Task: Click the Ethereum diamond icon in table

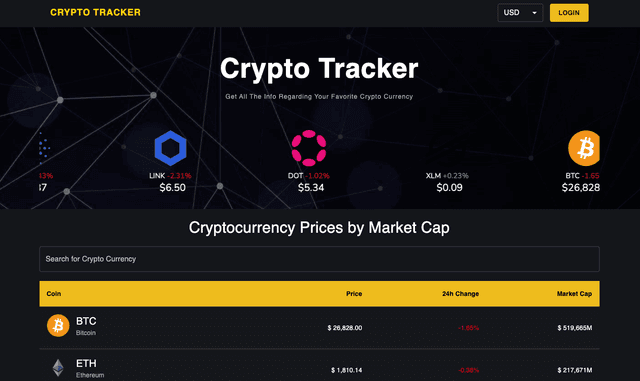Action: tap(58, 368)
